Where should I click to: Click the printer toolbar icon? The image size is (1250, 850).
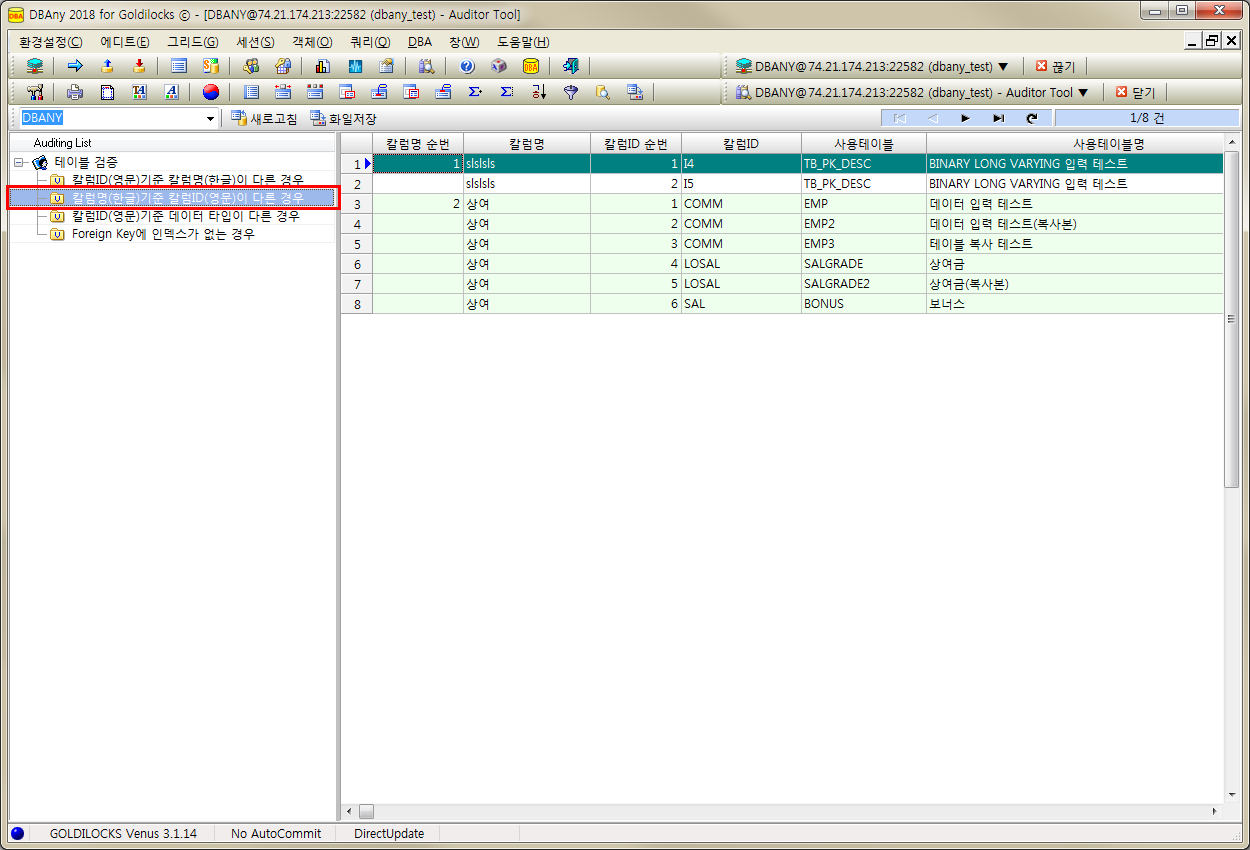[x=75, y=92]
